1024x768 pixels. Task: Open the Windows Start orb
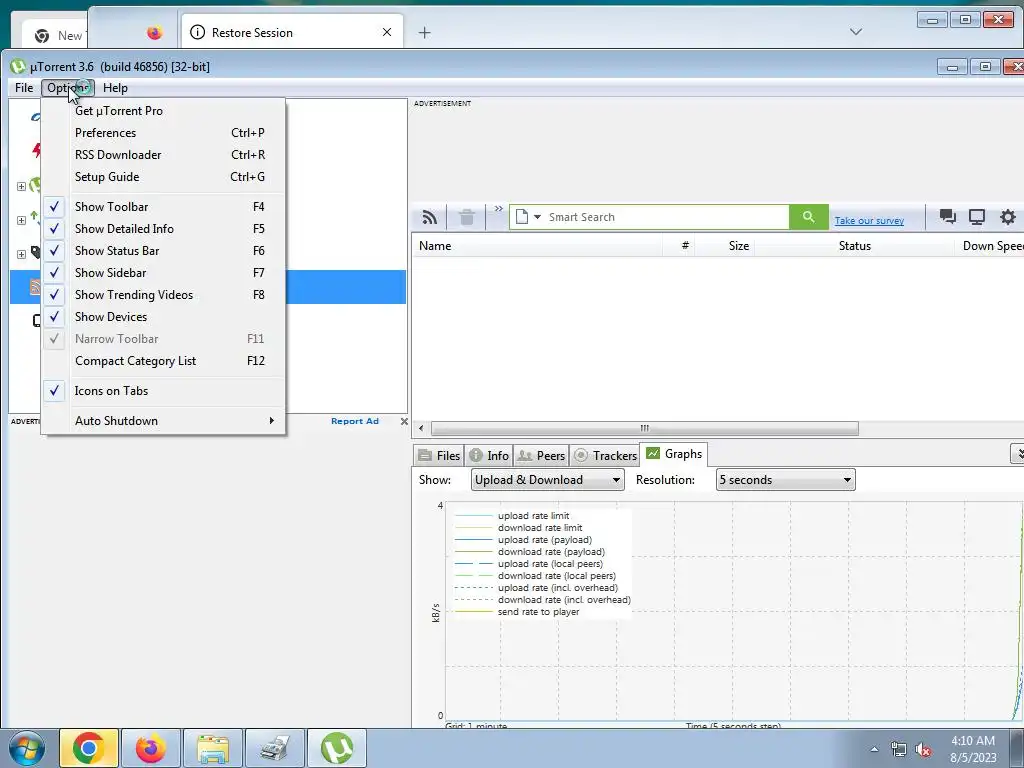(27, 748)
